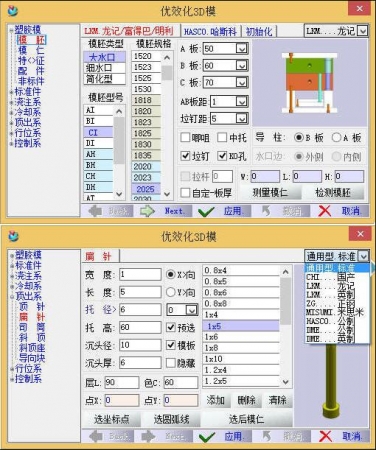Check the 自定-板厚 checkbox
Image resolution: width=376 pixels, height=450 pixels.
tap(185, 192)
